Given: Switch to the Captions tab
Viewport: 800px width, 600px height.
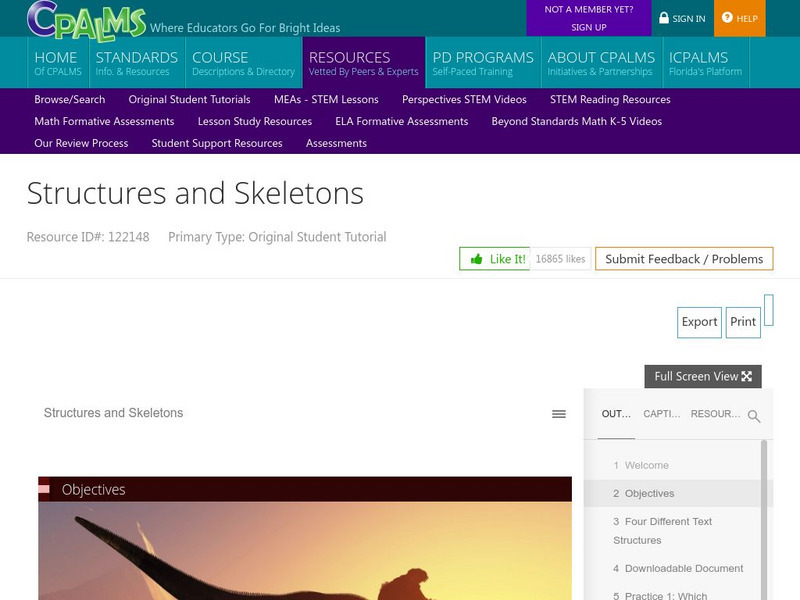Looking at the screenshot, I should [x=662, y=414].
